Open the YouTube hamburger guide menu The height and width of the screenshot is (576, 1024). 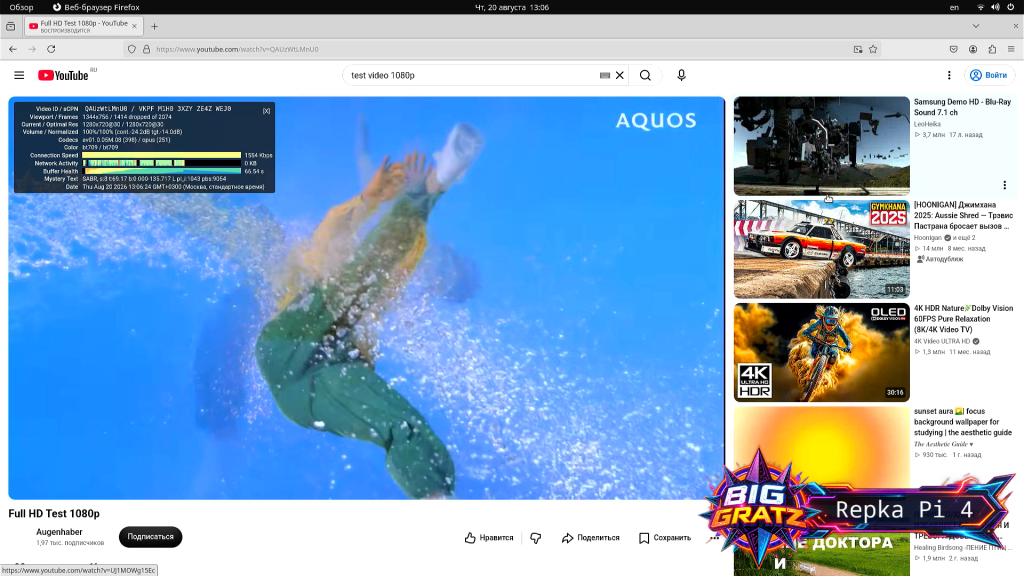point(19,75)
